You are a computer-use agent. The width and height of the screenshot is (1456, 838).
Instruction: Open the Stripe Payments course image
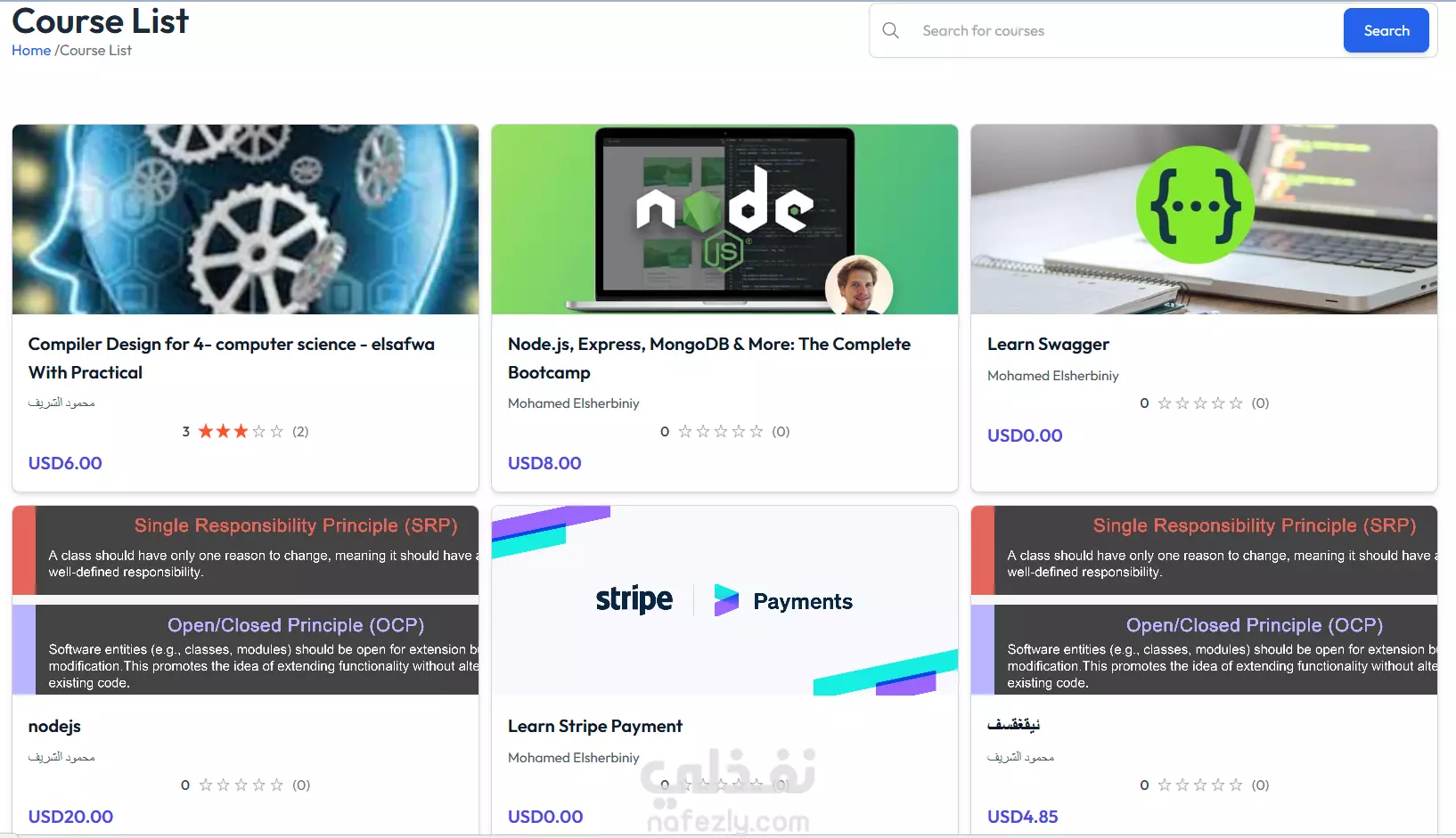tap(724, 600)
